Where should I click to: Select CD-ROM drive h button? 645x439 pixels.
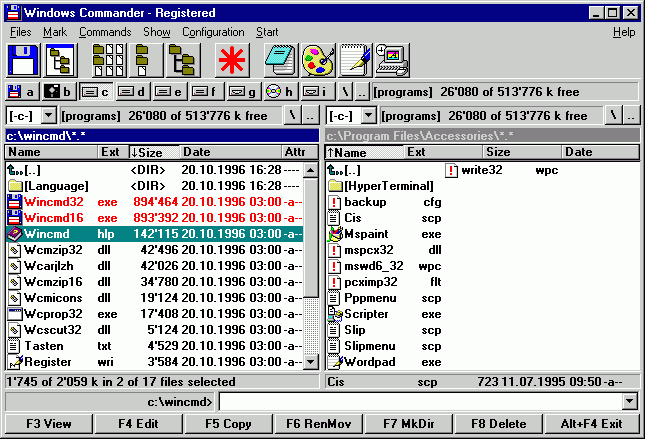pyautogui.click(x=281, y=92)
